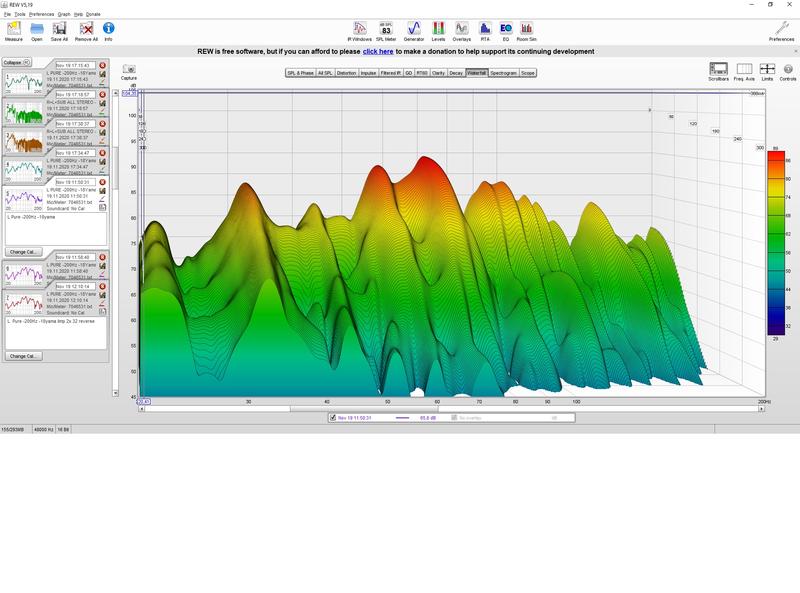Launch the signal Generator
This screenshot has height=593, width=800.
coord(413,29)
